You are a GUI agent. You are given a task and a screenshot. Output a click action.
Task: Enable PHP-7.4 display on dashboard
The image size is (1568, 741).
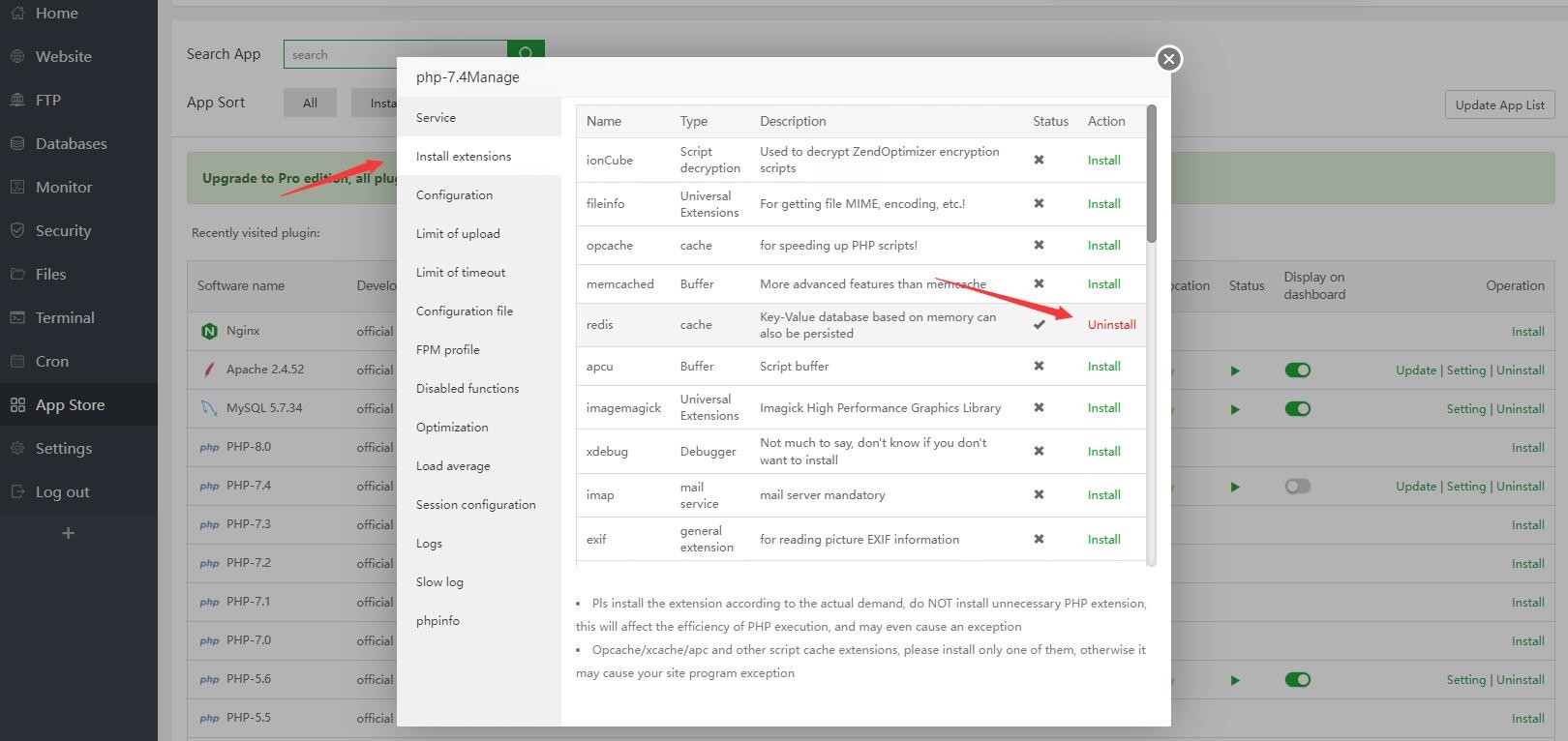[1297, 487]
